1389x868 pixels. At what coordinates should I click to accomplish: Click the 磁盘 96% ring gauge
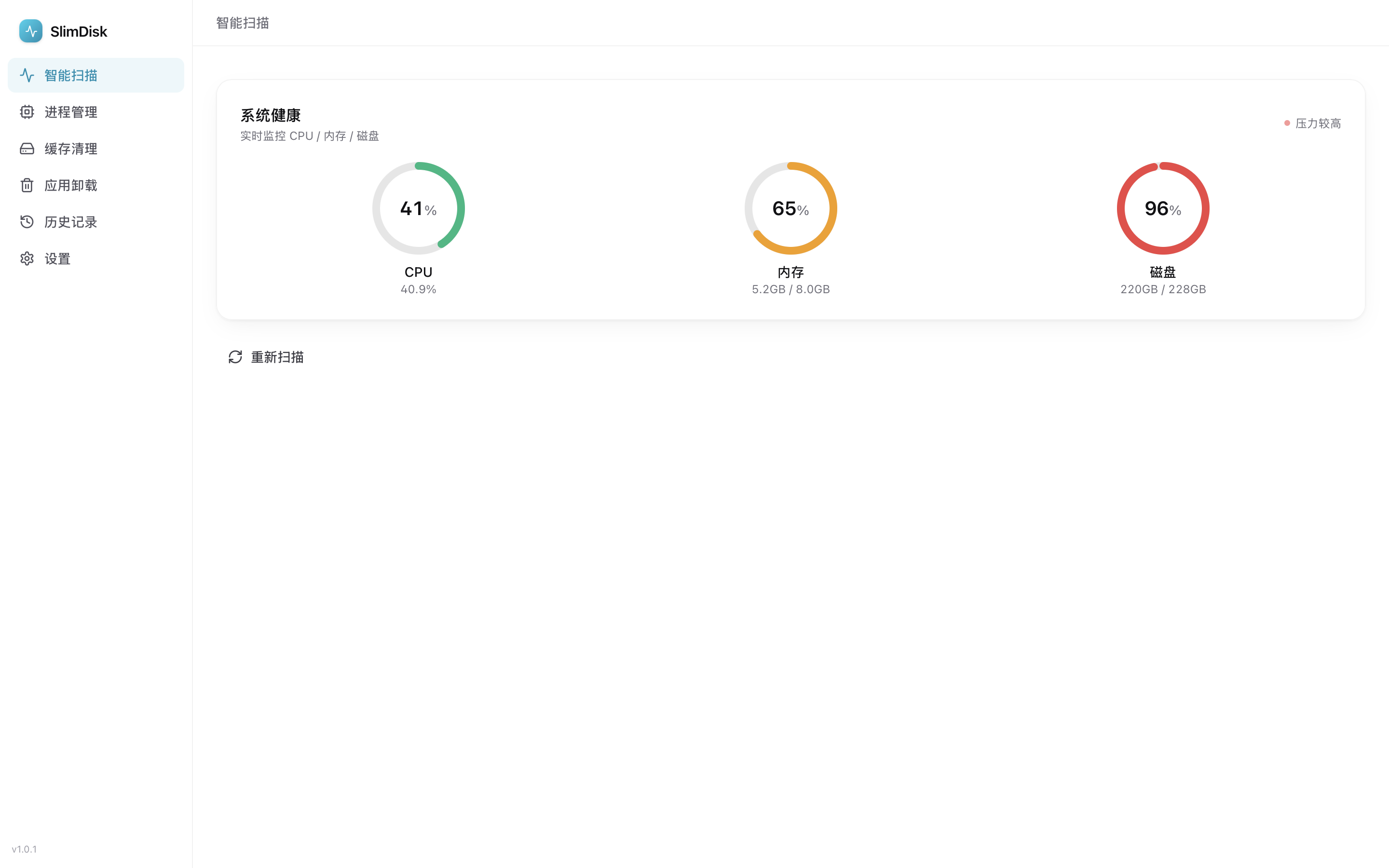(x=1163, y=208)
